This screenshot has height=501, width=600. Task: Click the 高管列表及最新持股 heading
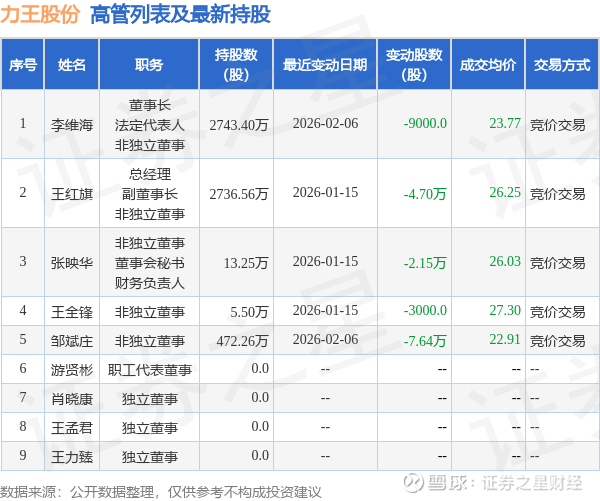tap(180, 15)
